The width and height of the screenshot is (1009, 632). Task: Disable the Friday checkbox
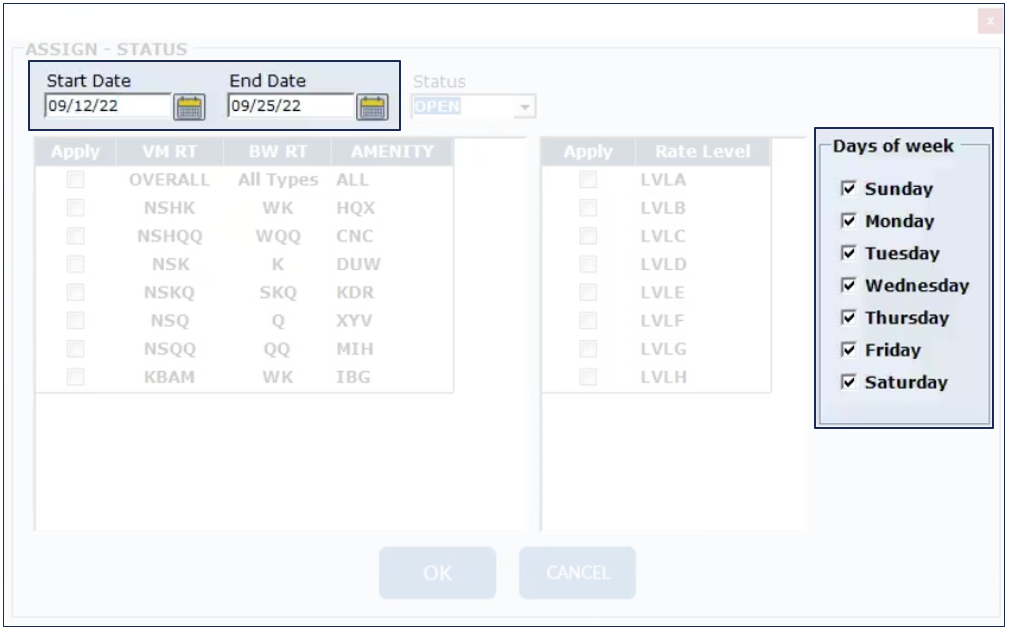point(849,349)
